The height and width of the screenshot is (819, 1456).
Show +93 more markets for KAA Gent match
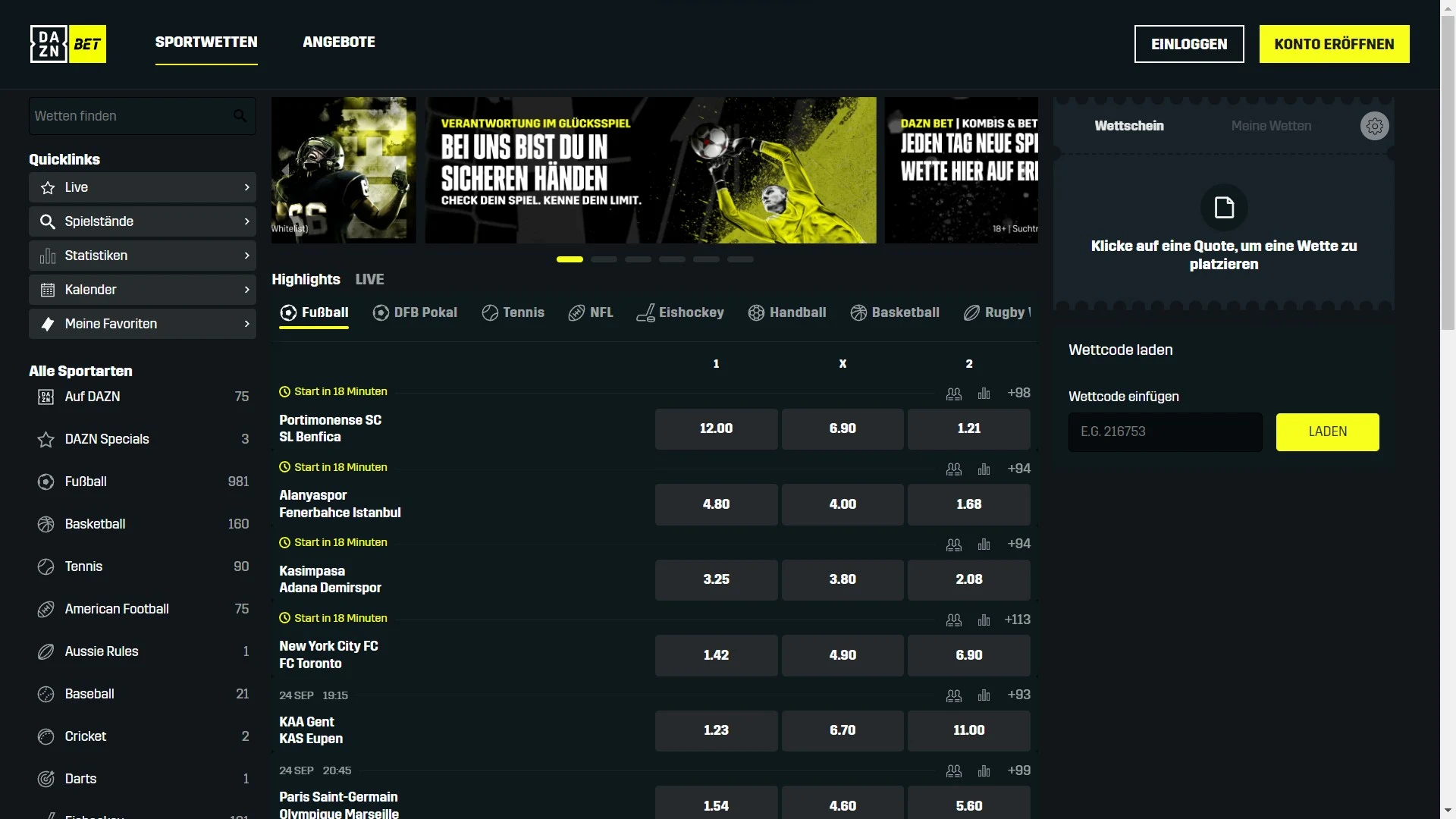pyautogui.click(x=1018, y=695)
